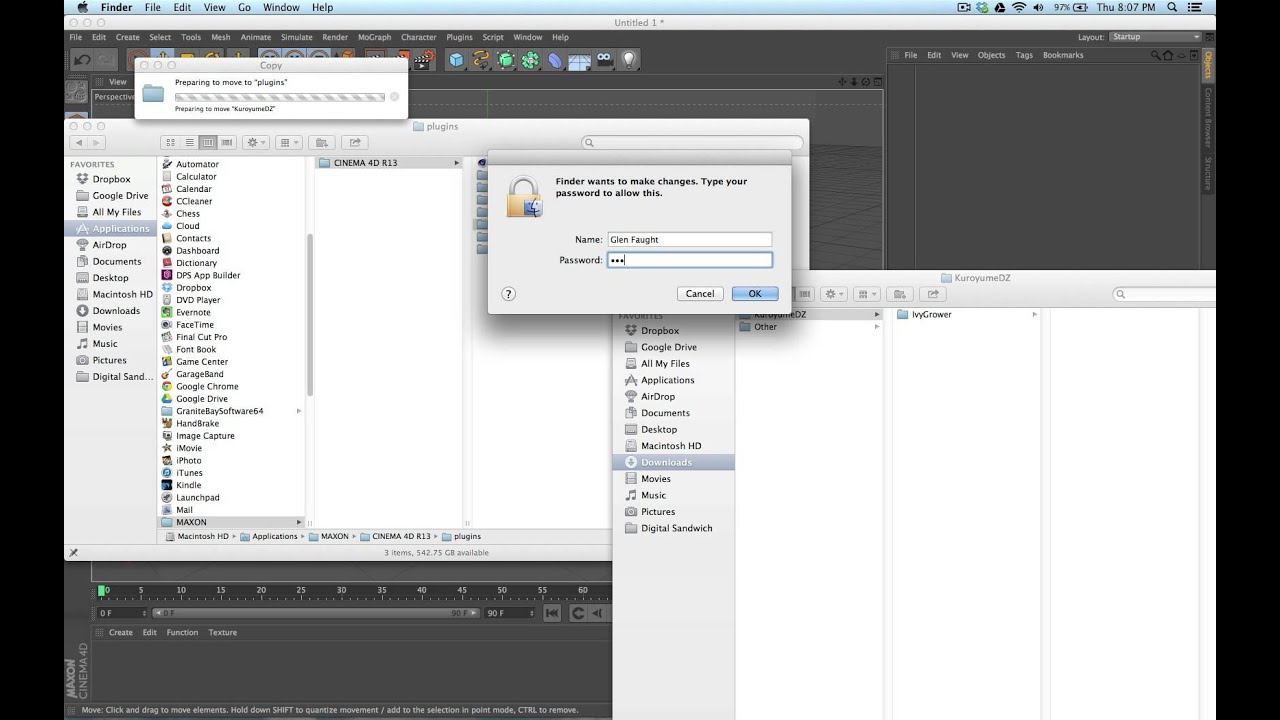
Task: Click the new folder icon in KuroyumeDZ window
Action: [899, 294]
